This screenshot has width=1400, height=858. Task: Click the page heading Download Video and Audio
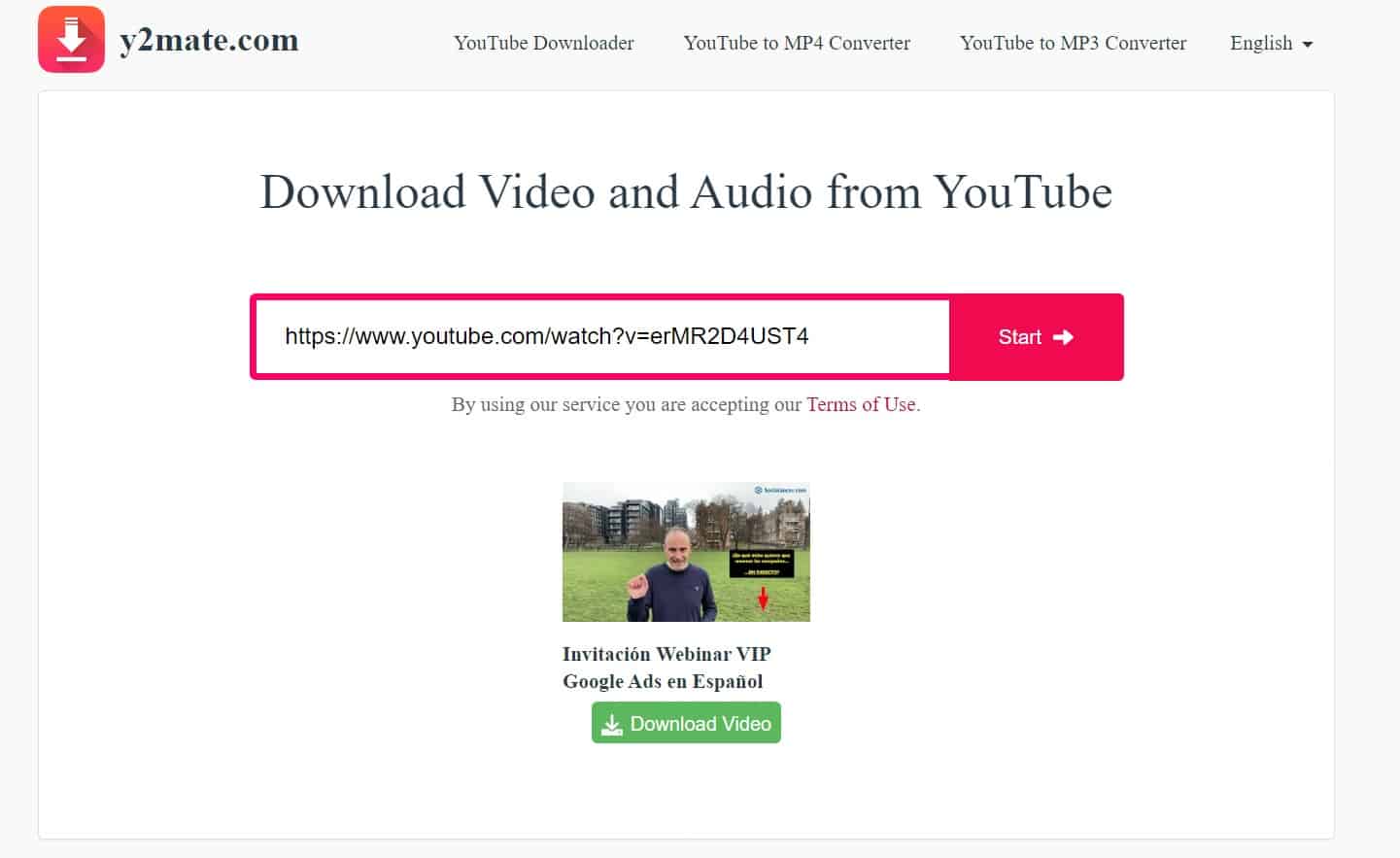pyautogui.click(x=686, y=191)
